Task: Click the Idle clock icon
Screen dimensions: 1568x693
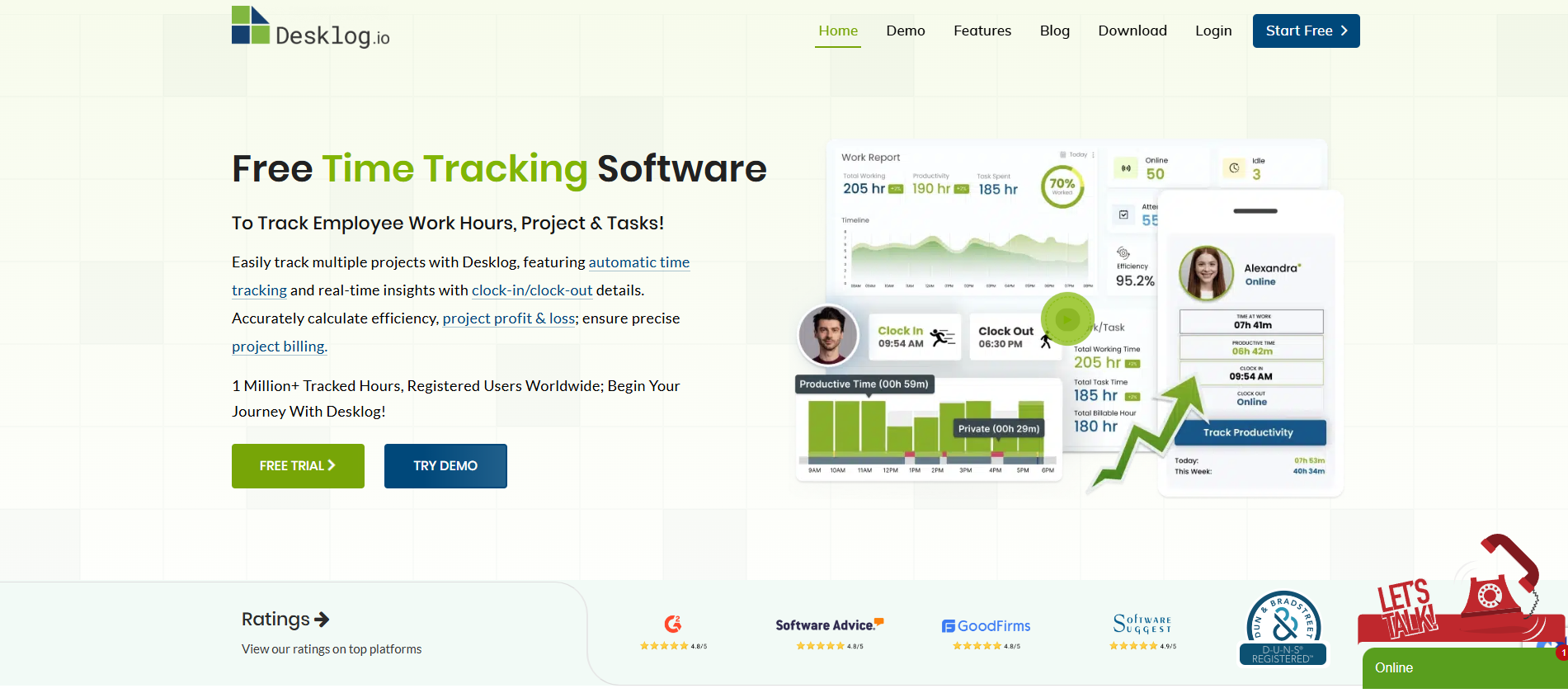Action: [x=1234, y=168]
